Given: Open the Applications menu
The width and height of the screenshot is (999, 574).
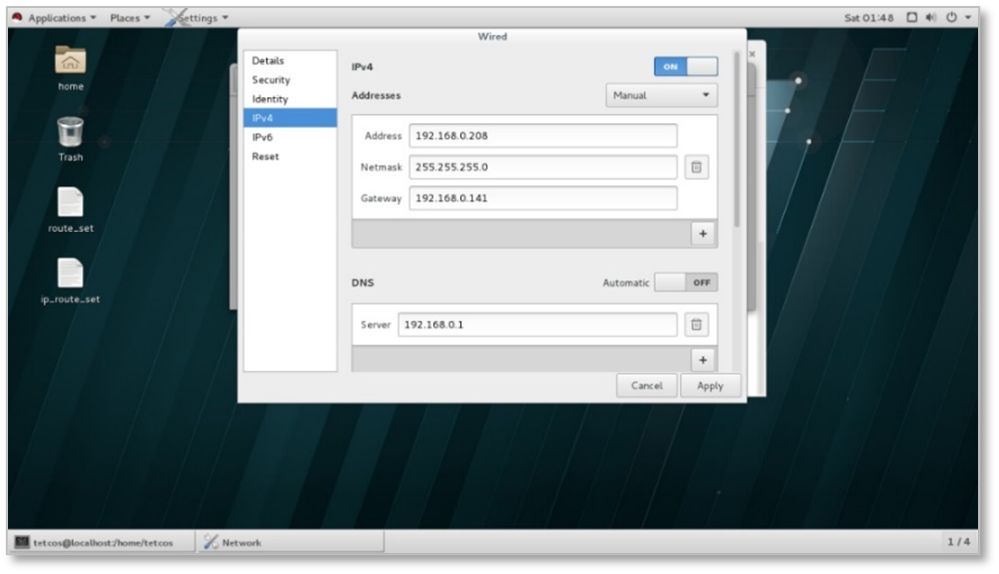Looking at the screenshot, I should coord(55,18).
